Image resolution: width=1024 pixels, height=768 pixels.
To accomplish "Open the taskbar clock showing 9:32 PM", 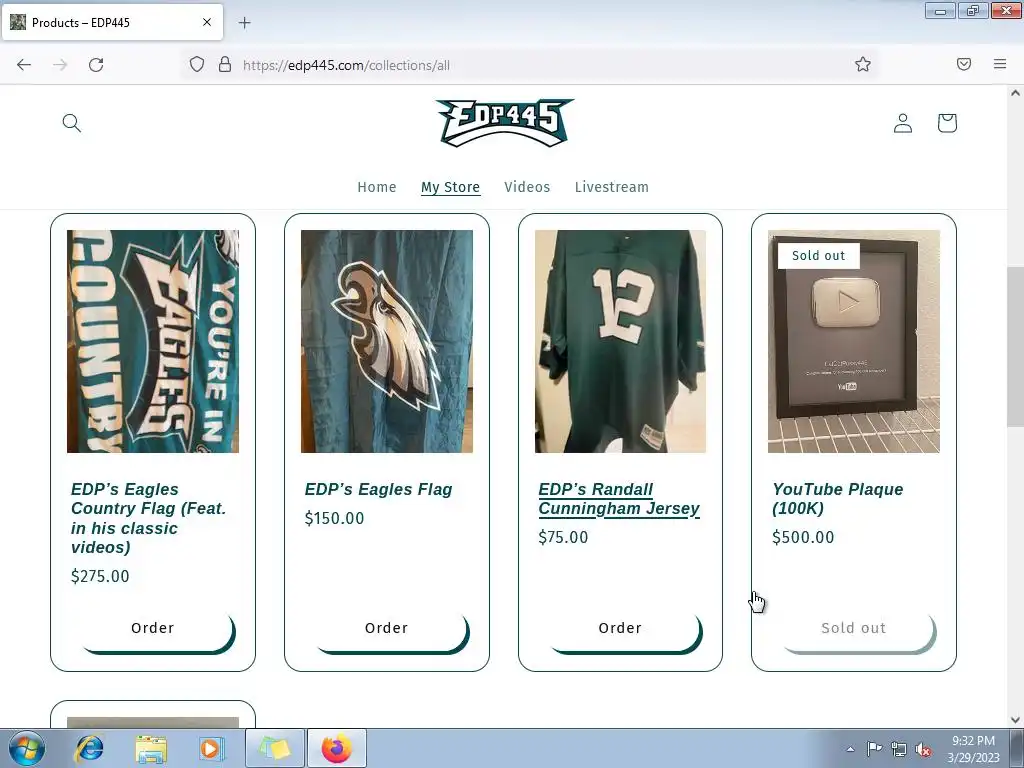I will tap(973, 749).
